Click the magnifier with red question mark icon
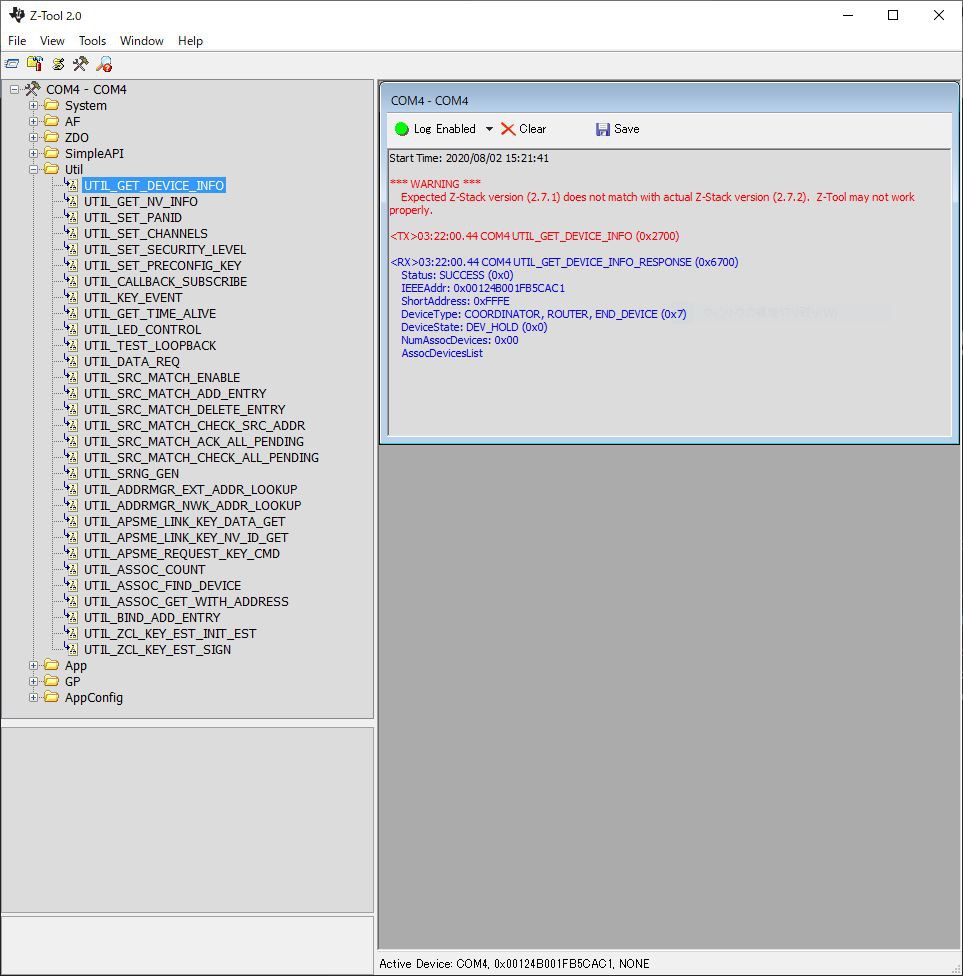The image size is (963, 976). [x=104, y=63]
